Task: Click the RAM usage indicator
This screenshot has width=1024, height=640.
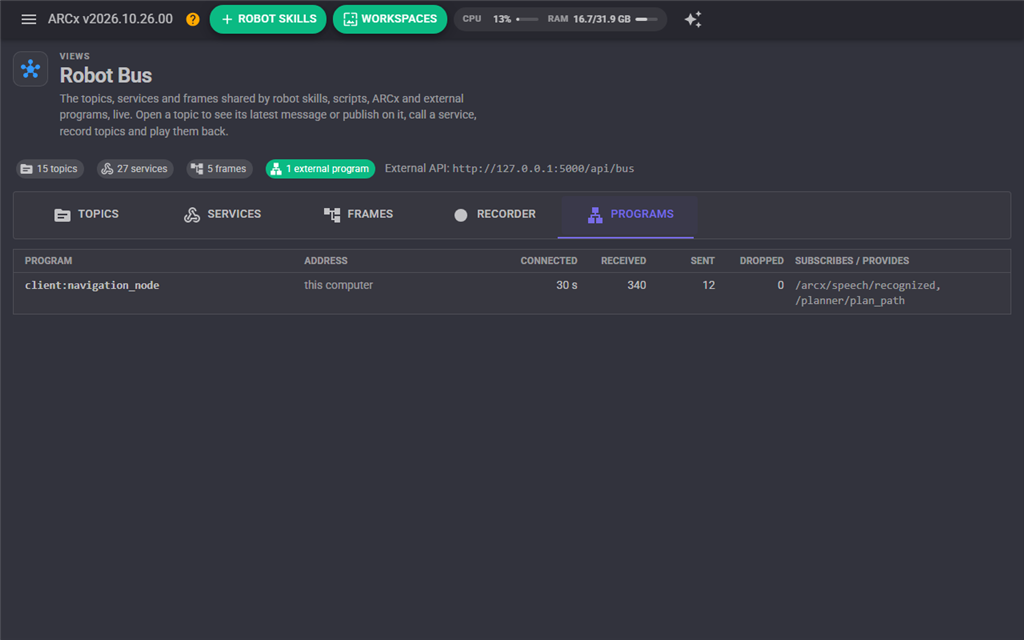Action: 602,19
